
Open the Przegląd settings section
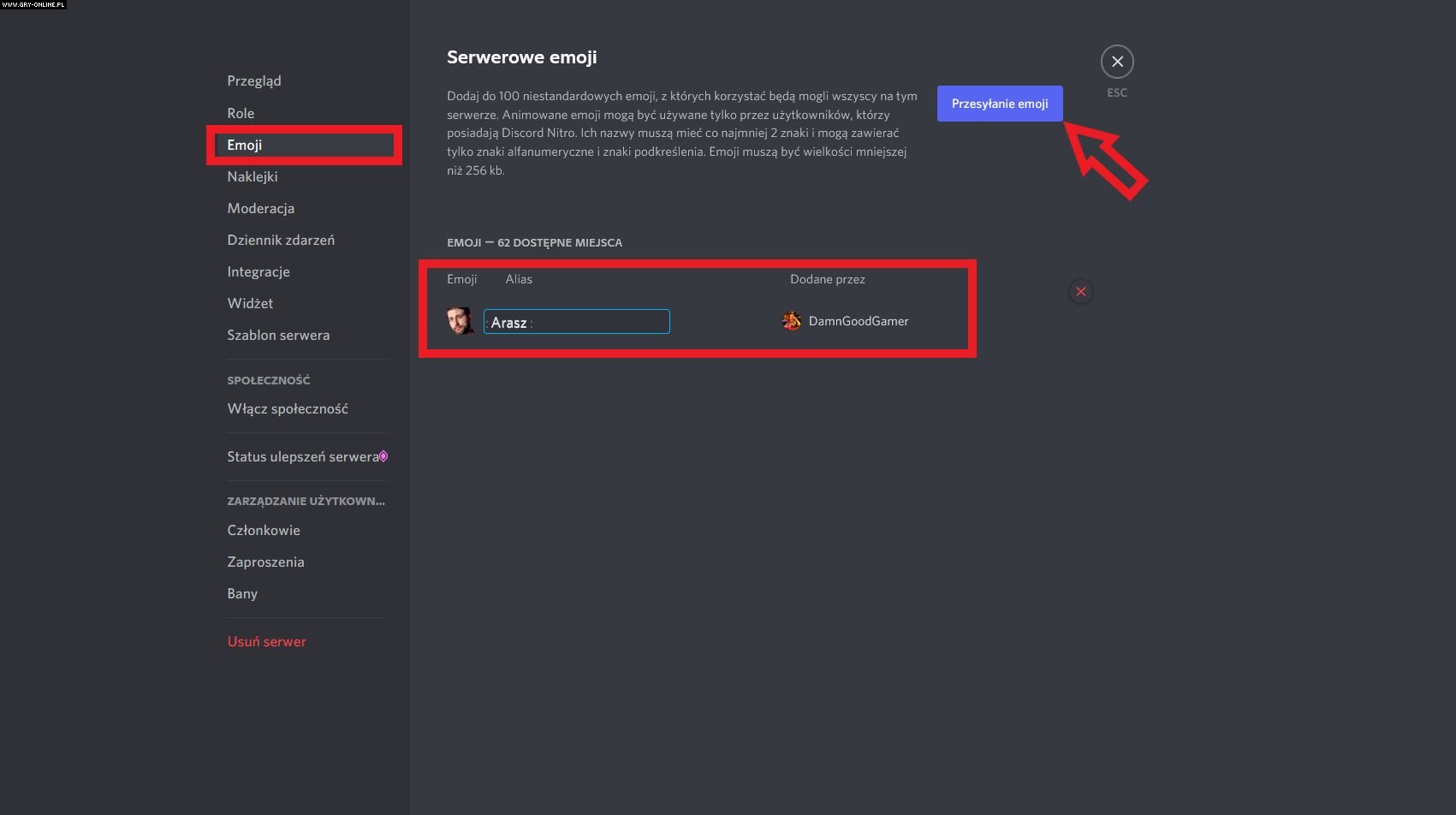click(254, 80)
